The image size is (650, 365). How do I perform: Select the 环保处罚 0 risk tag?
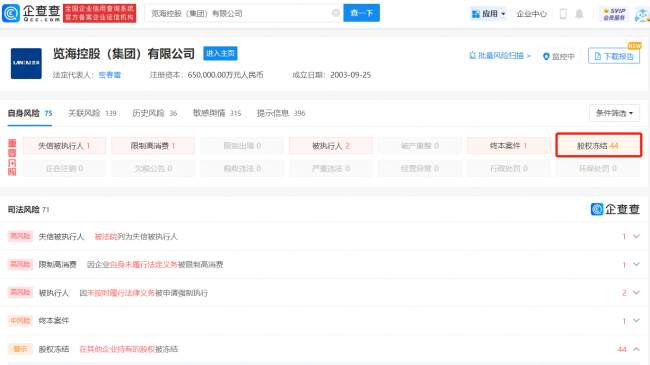point(598,168)
